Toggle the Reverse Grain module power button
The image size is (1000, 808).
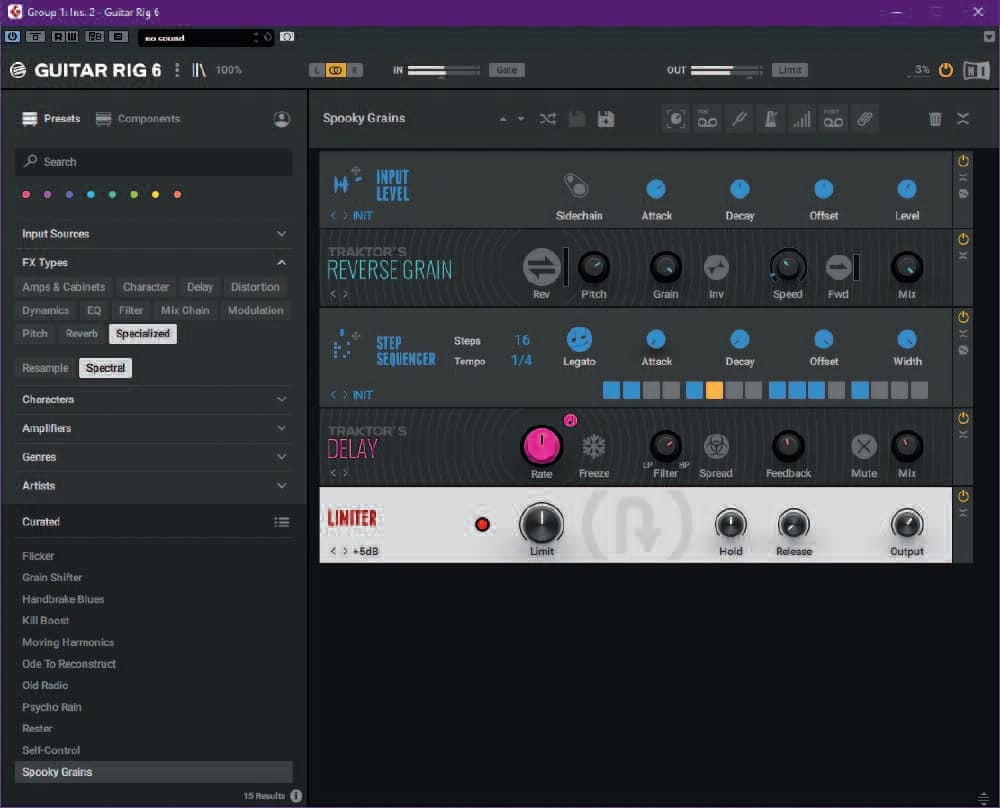tap(963, 239)
